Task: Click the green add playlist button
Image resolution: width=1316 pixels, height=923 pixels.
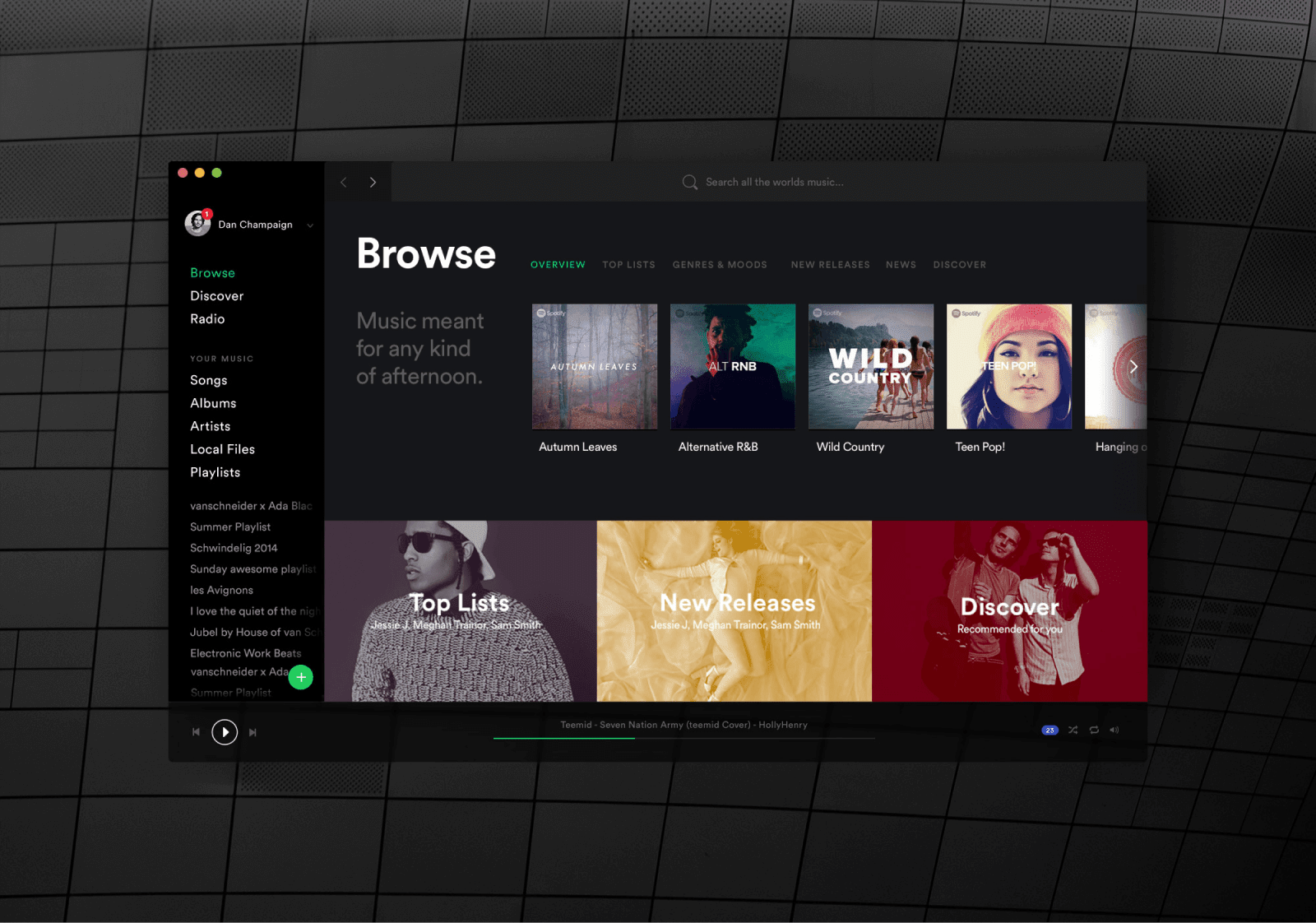Action: point(301,677)
